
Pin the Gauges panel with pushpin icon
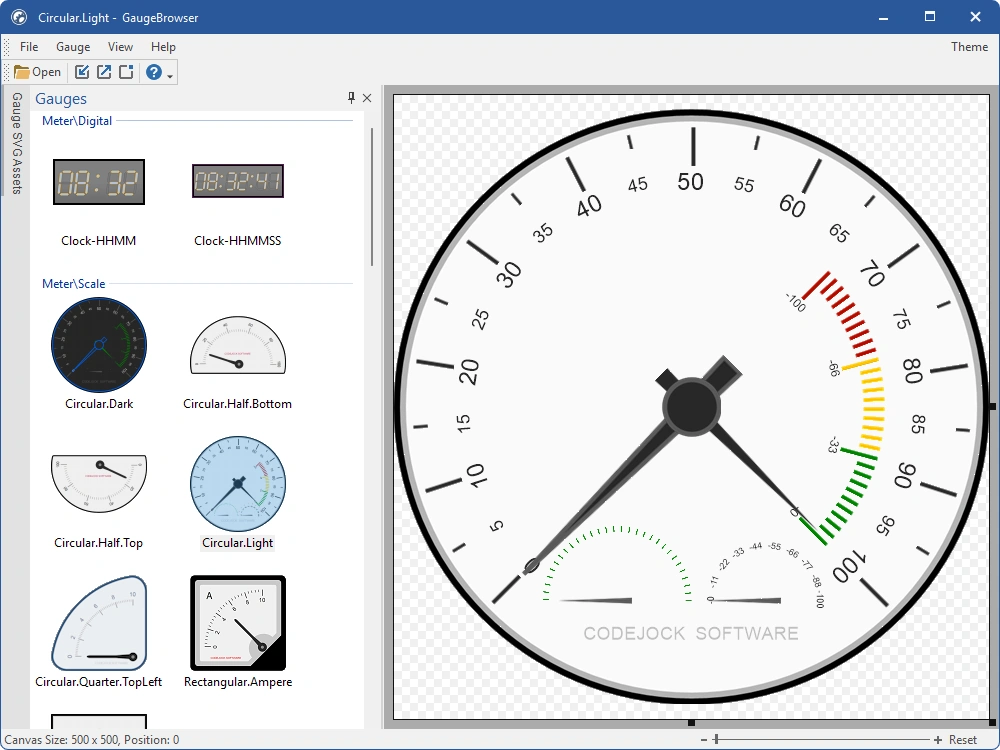[351, 98]
